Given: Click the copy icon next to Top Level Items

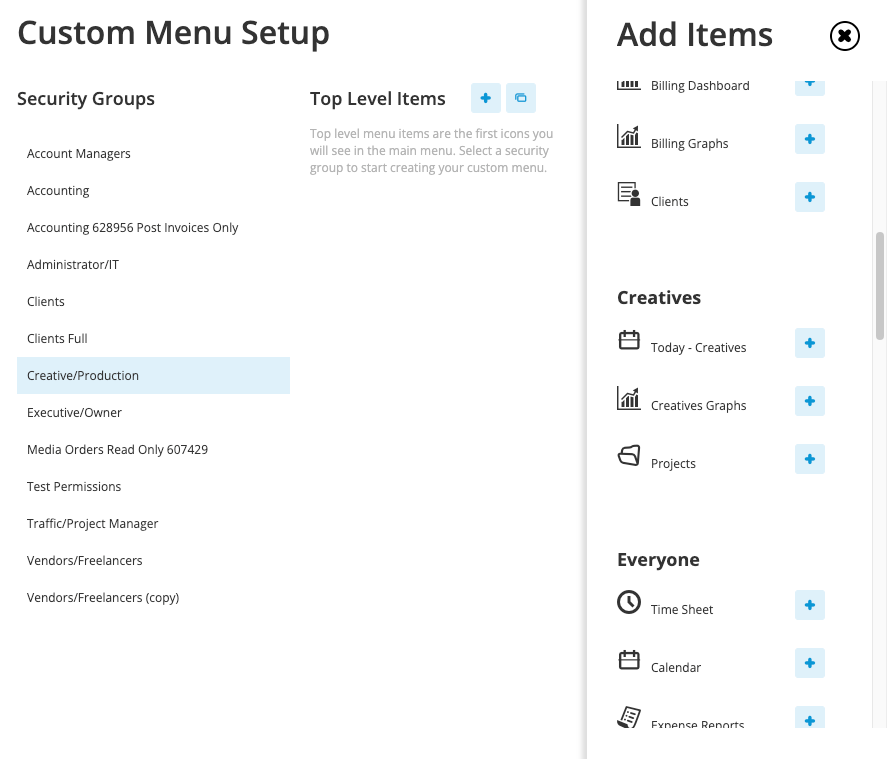Looking at the screenshot, I should tap(520, 98).
